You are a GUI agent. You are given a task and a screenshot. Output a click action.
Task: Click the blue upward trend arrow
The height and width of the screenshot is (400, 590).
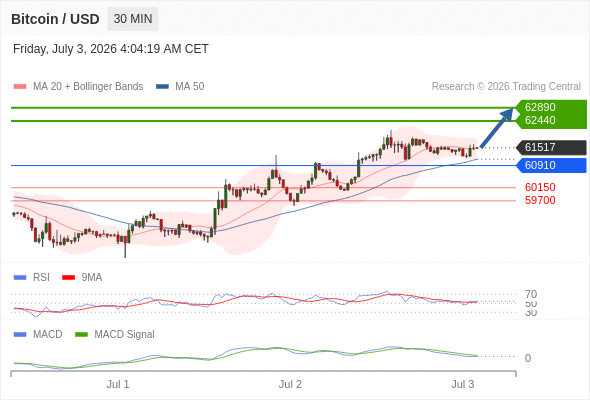point(497,128)
